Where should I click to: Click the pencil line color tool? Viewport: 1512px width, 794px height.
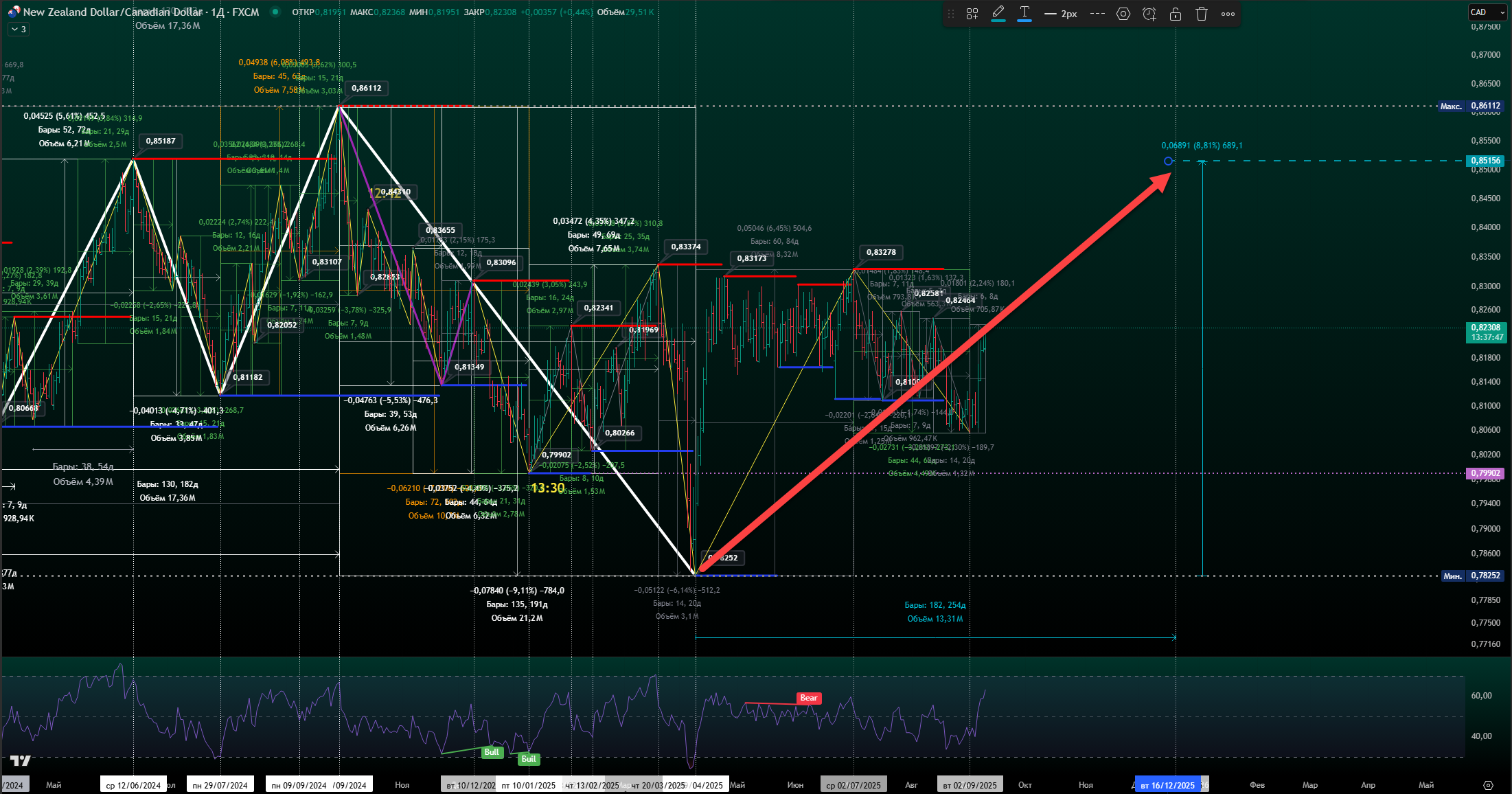click(x=998, y=13)
